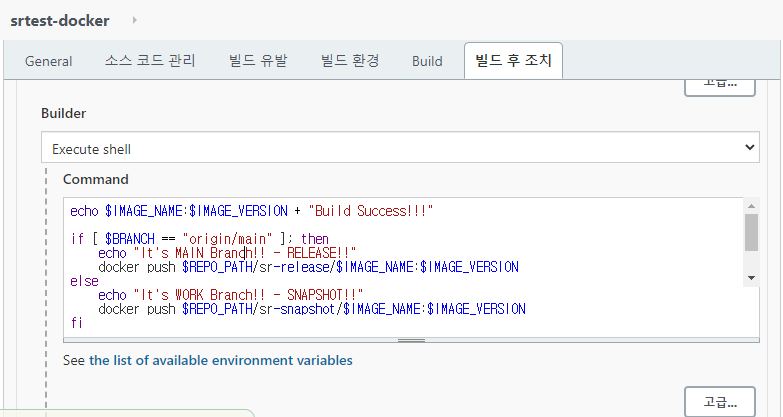
Task: Open the 빌드 유발 tab
Action: pos(258,61)
